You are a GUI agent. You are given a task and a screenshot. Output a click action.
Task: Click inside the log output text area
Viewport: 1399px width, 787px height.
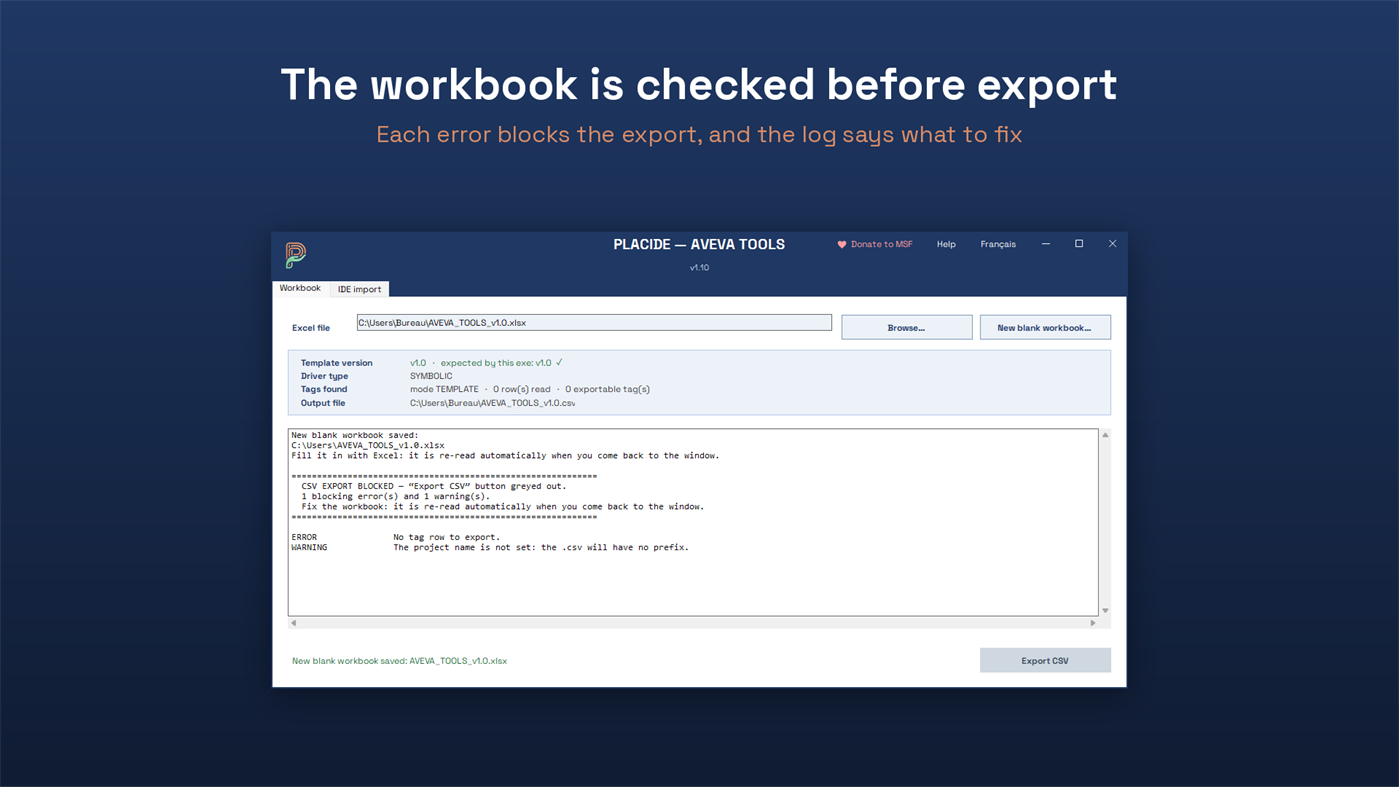pos(693,522)
